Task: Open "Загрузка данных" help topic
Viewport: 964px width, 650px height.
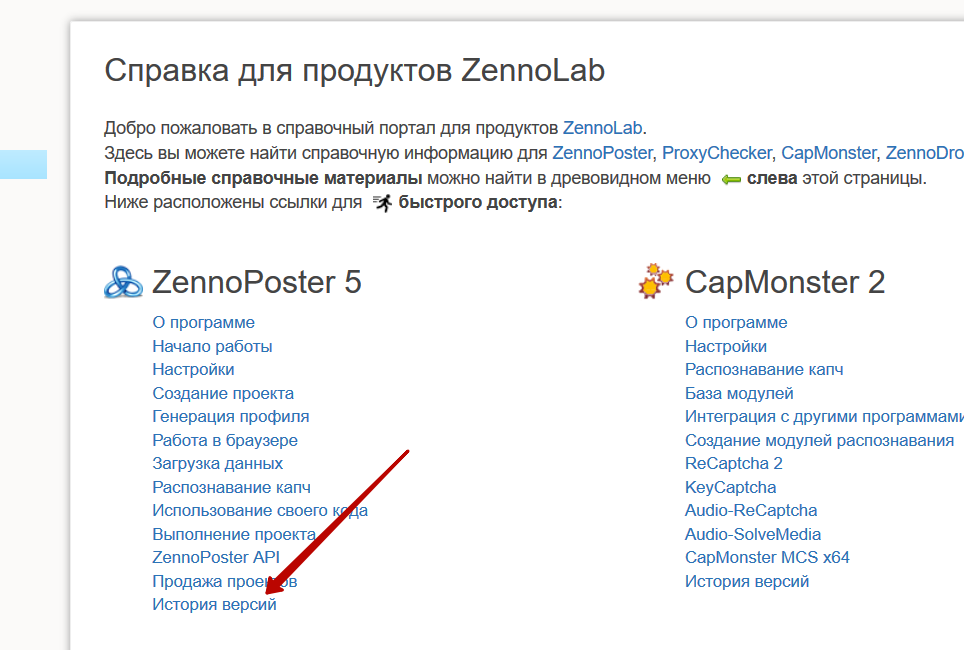Action: [x=217, y=463]
